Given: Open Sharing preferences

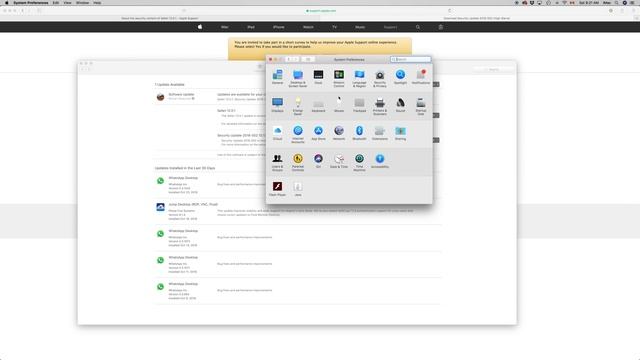Looking at the screenshot, I should point(400,133).
